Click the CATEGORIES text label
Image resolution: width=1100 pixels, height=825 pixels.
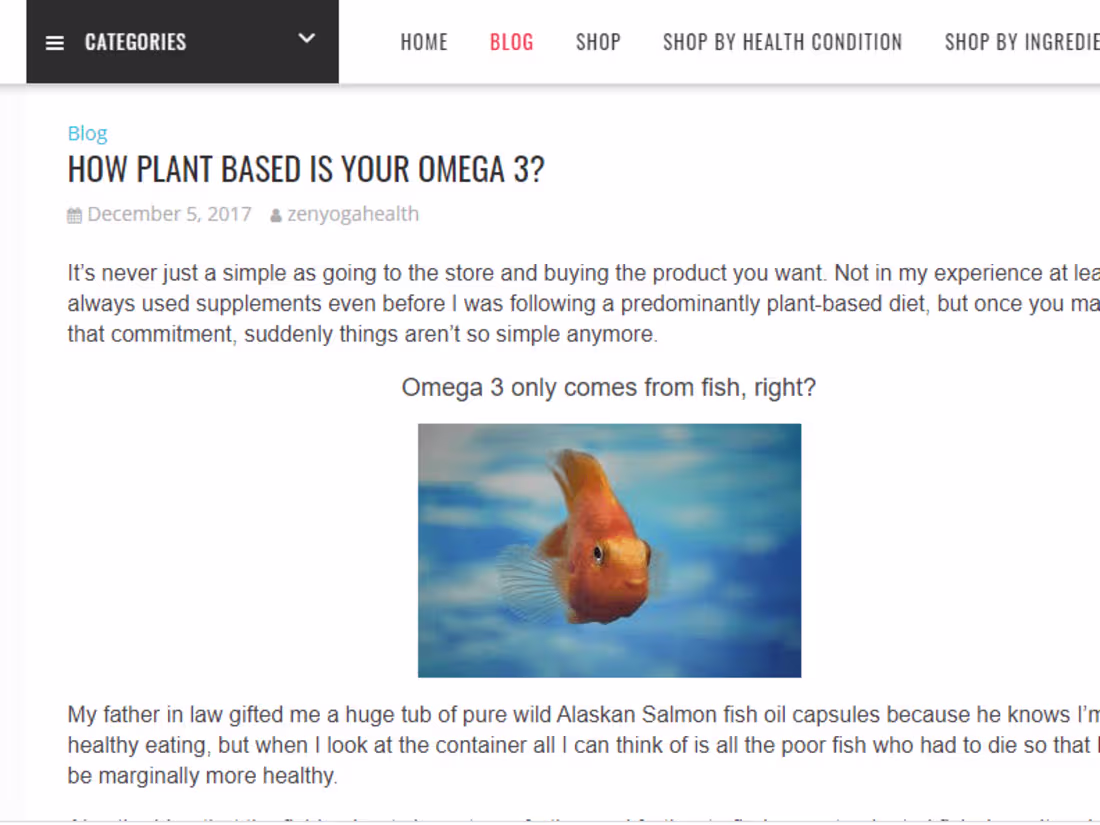(135, 42)
